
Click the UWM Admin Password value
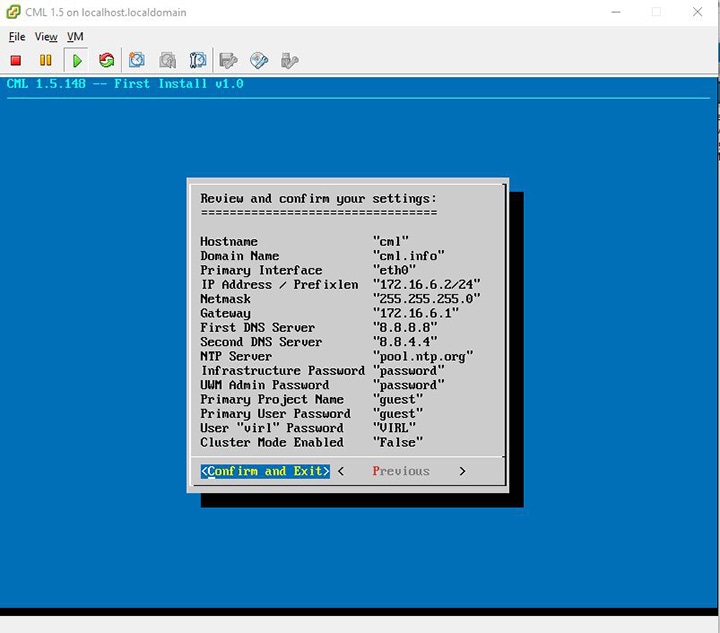point(409,385)
